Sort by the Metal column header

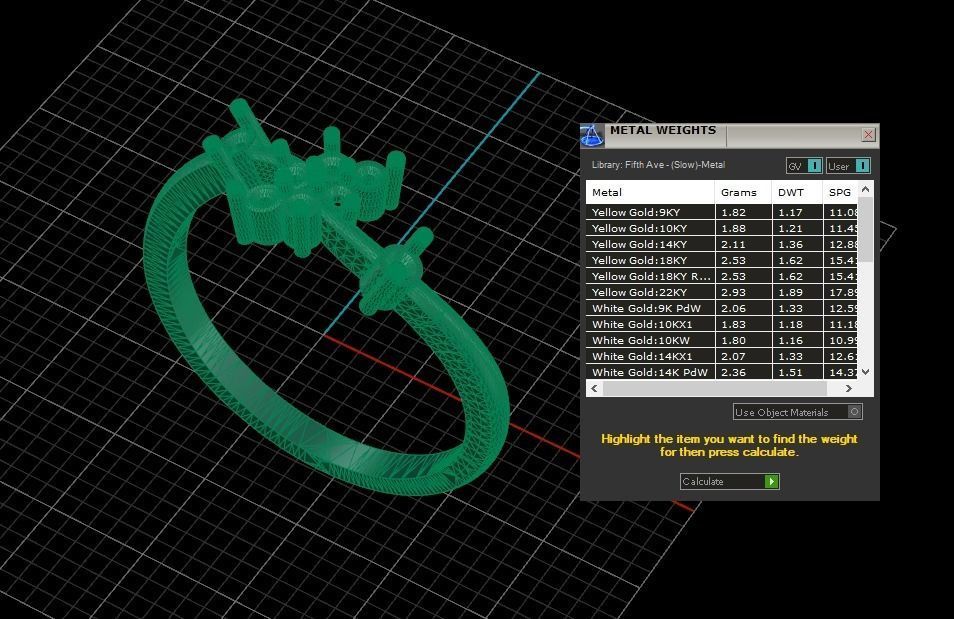coord(650,192)
